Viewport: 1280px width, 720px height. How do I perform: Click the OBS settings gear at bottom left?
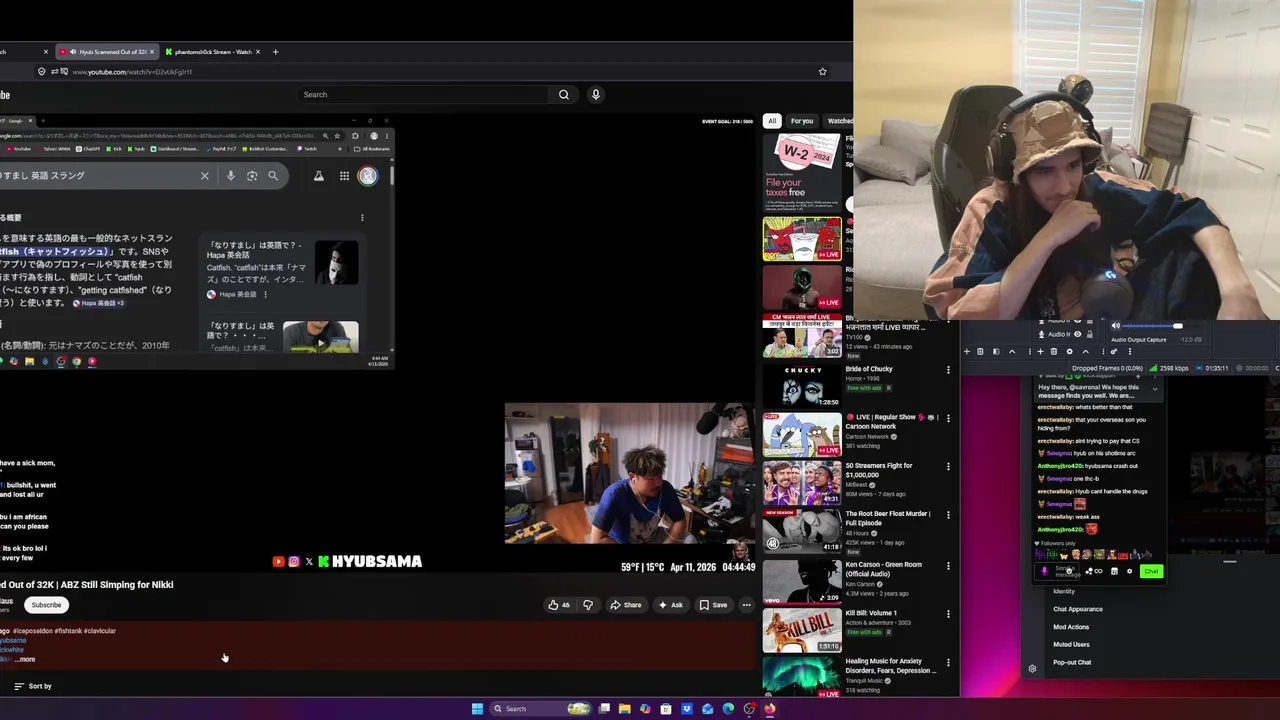pos(1032,669)
